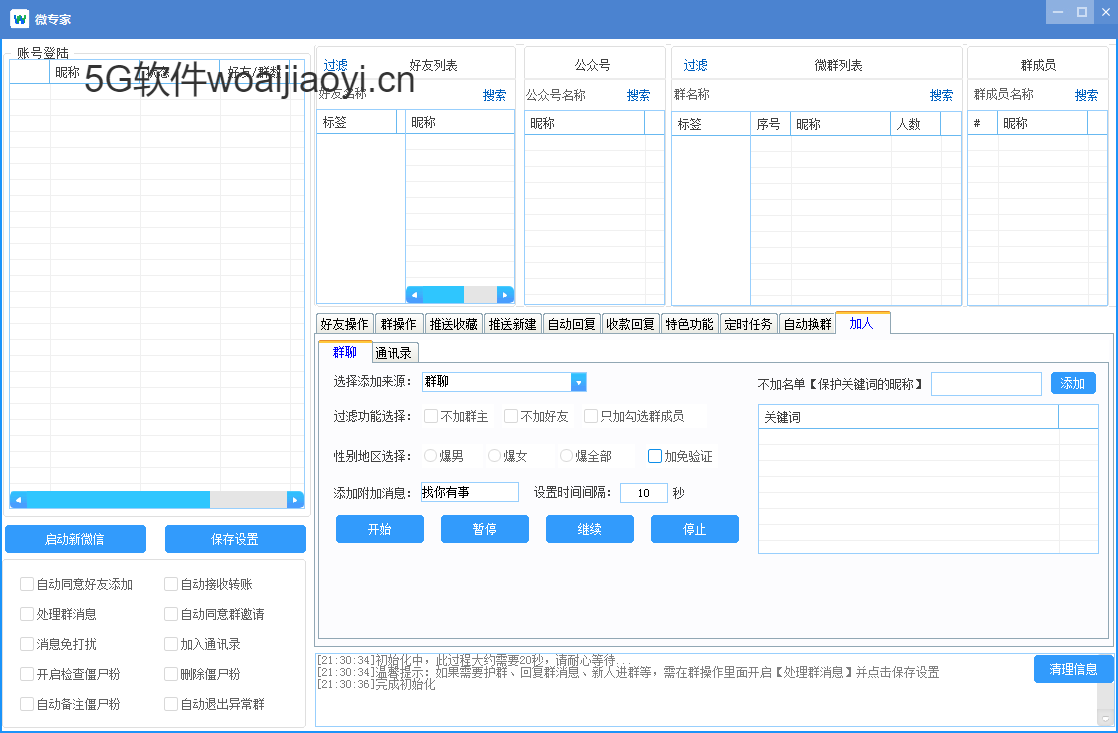The width and height of the screenshot is (1118, 733).
Task: Open the 推送收藏 tab
Action: coord(453,324)
